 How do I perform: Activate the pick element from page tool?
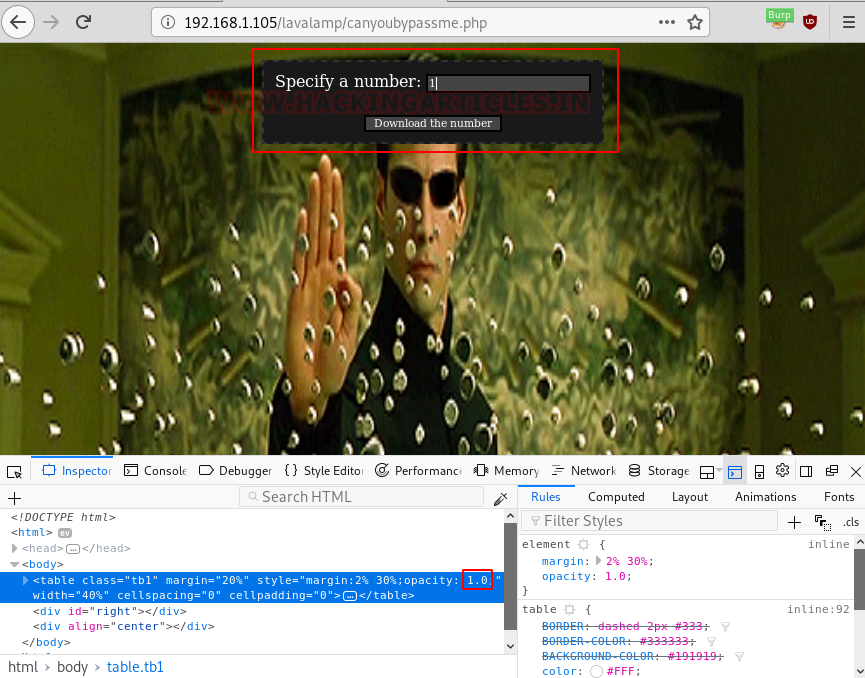(14, 472)
